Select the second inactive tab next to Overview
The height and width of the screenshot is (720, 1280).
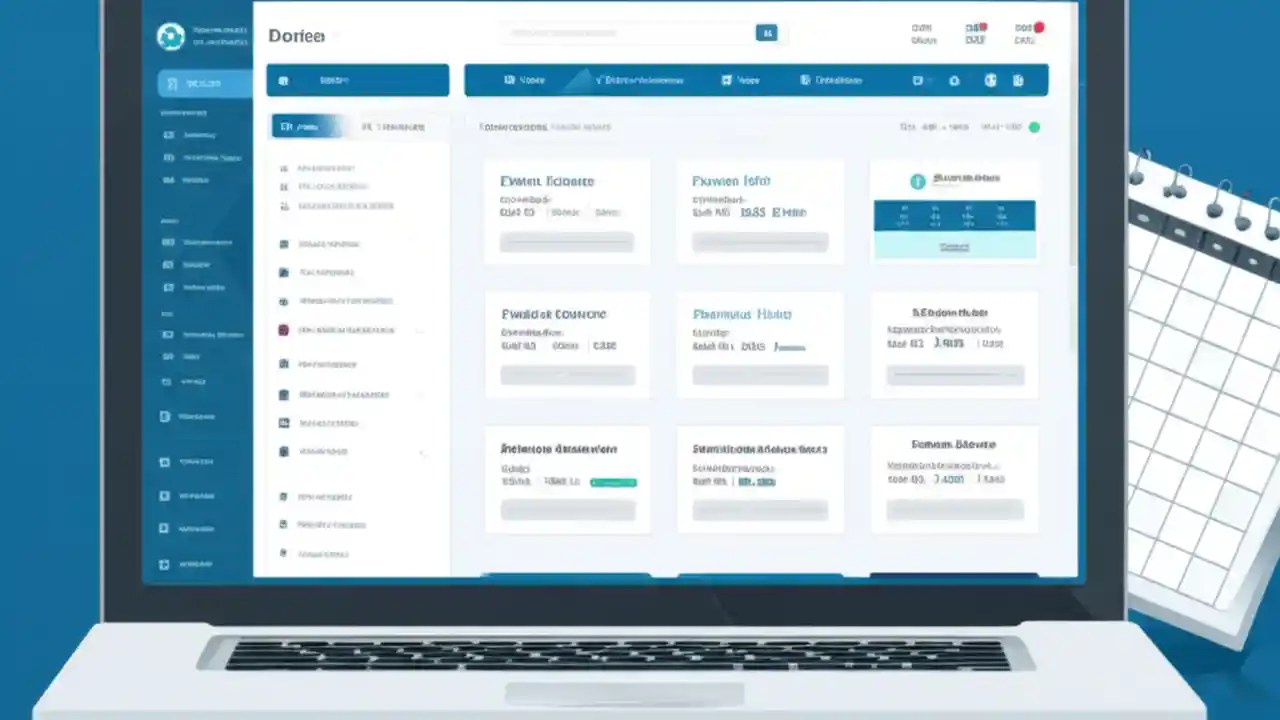[393, 126]
